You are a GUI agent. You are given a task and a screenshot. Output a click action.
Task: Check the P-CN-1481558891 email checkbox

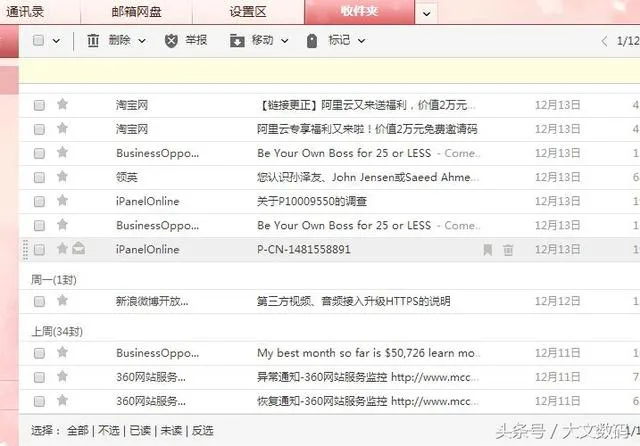39,249
